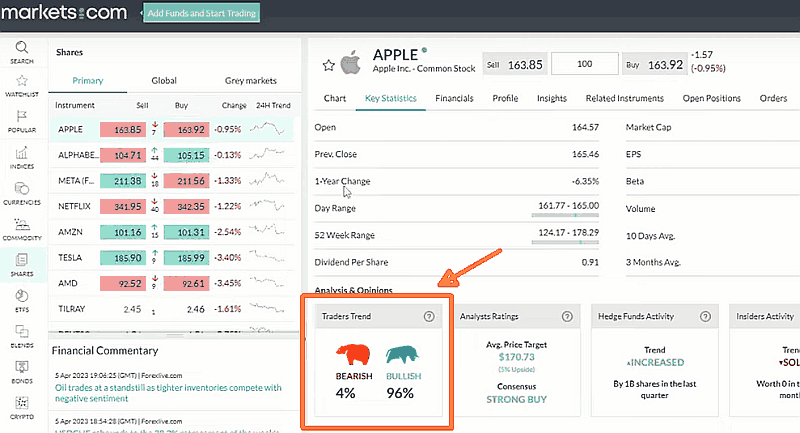Open the oil trades news headline
Viewport: 800px width, 433px height.
click(x=168, y=393)
